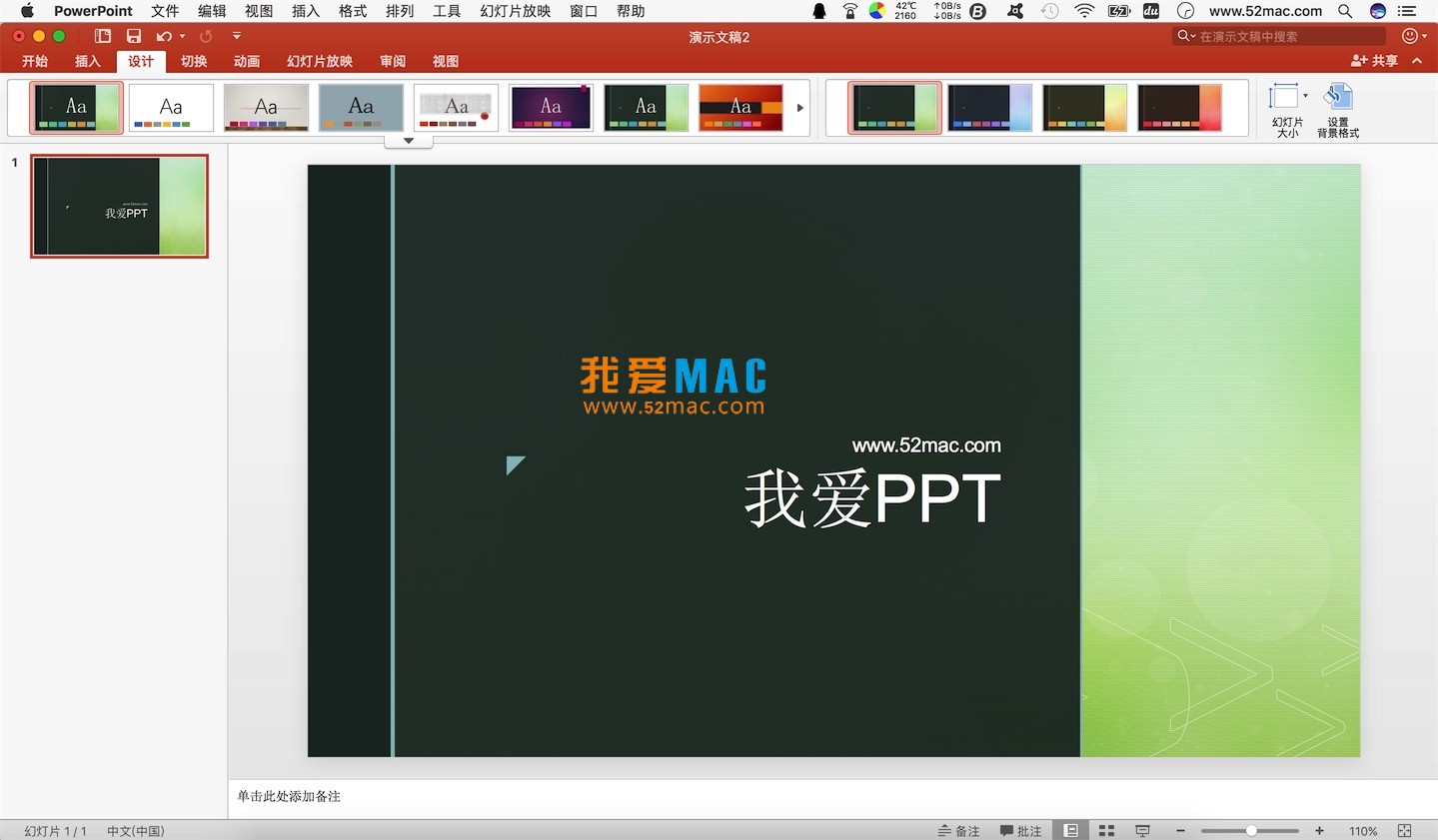The width and height of the screenshot is (1438, 840).
Task: Select the 设计 ribbon tab
Action: click(141, 61)
